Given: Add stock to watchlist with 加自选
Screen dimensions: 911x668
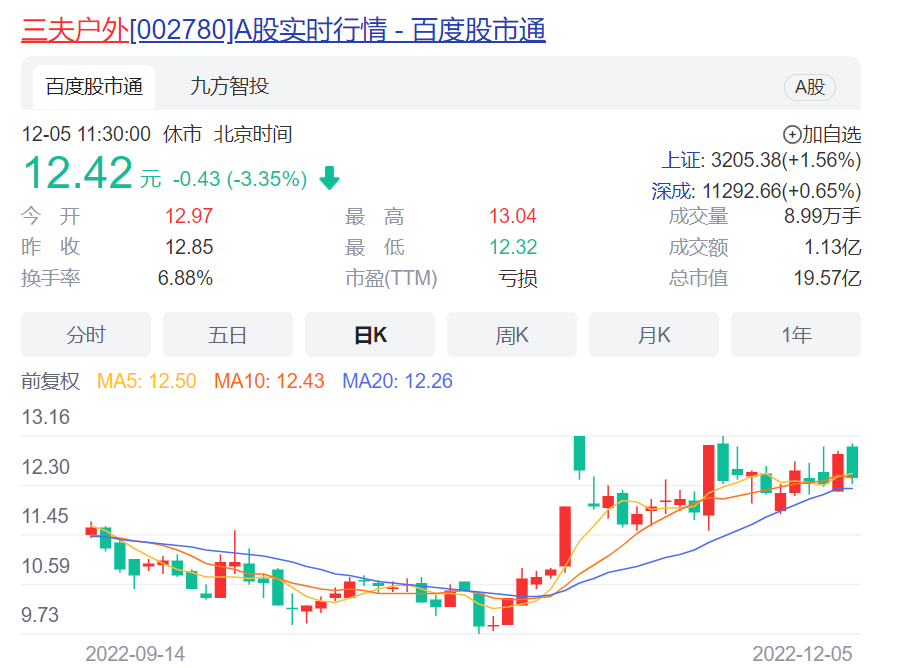Looking at the screenshot, I should click(x=821, y=134).
